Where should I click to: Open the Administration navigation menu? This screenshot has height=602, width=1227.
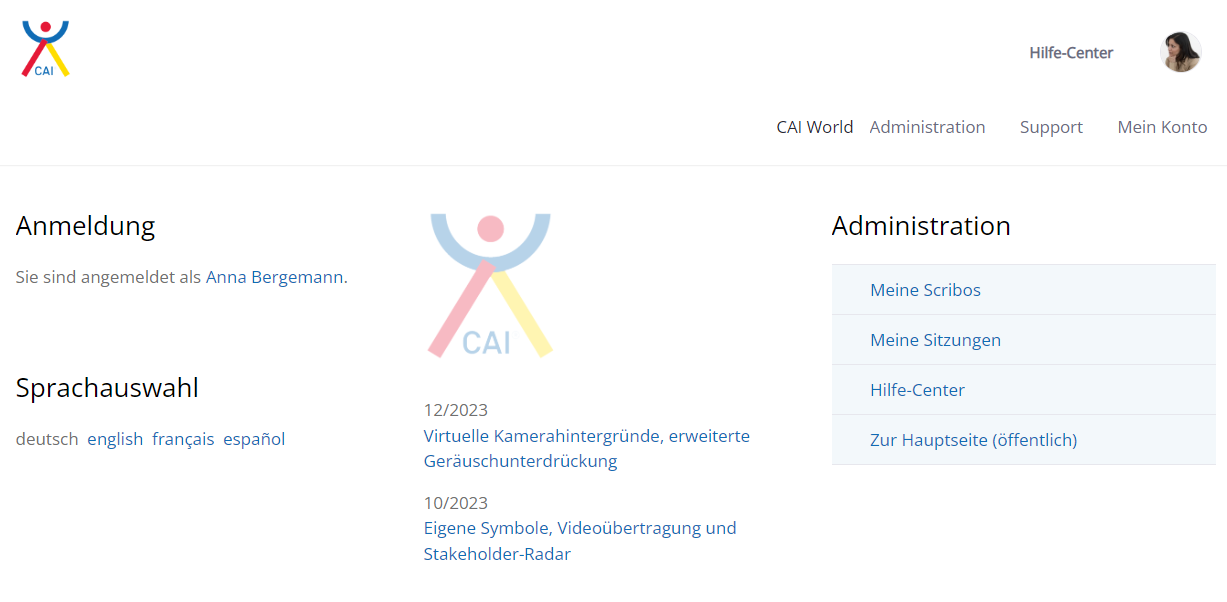click(927, 127)
